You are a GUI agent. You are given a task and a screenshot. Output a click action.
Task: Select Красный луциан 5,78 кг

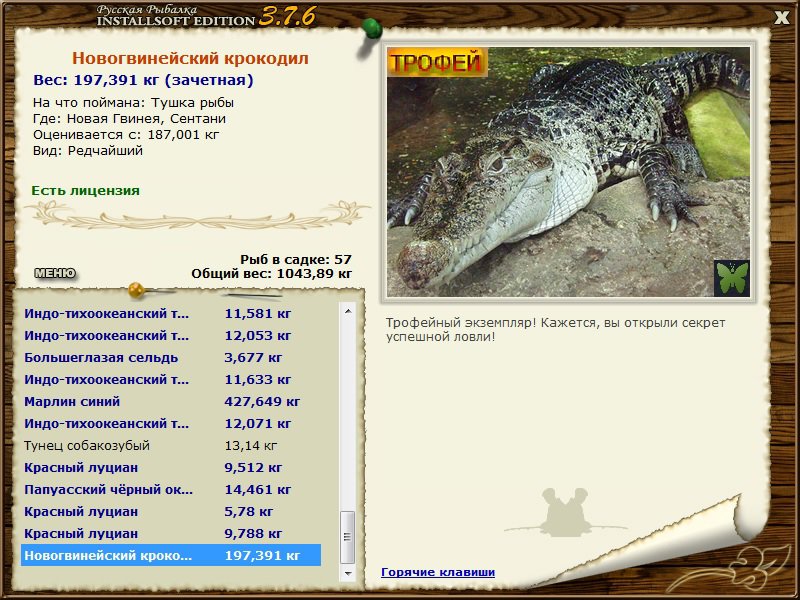pyautogui.click(x=171, y=511)
